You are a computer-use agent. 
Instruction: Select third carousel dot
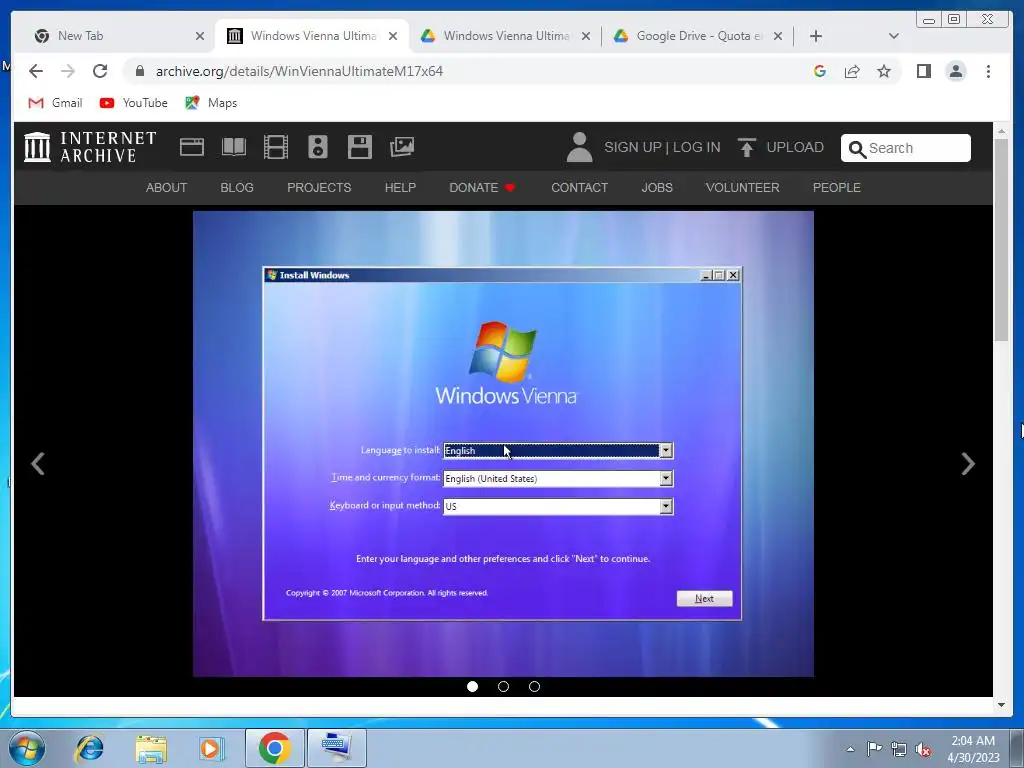point(534,686)
